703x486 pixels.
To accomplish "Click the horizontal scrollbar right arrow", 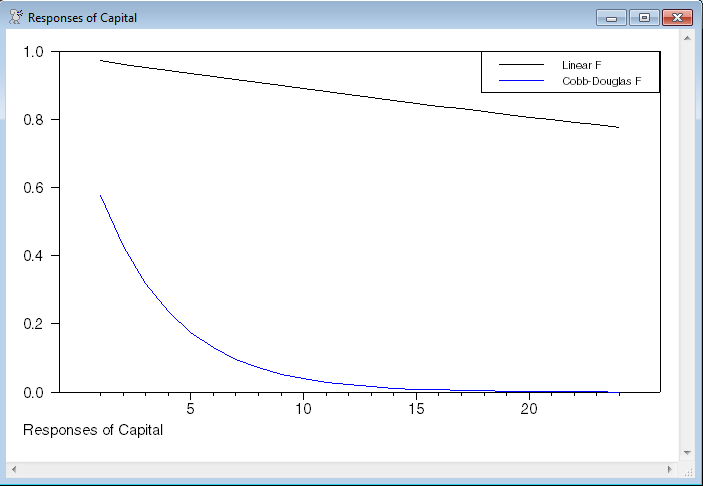I will click(670, 469).
